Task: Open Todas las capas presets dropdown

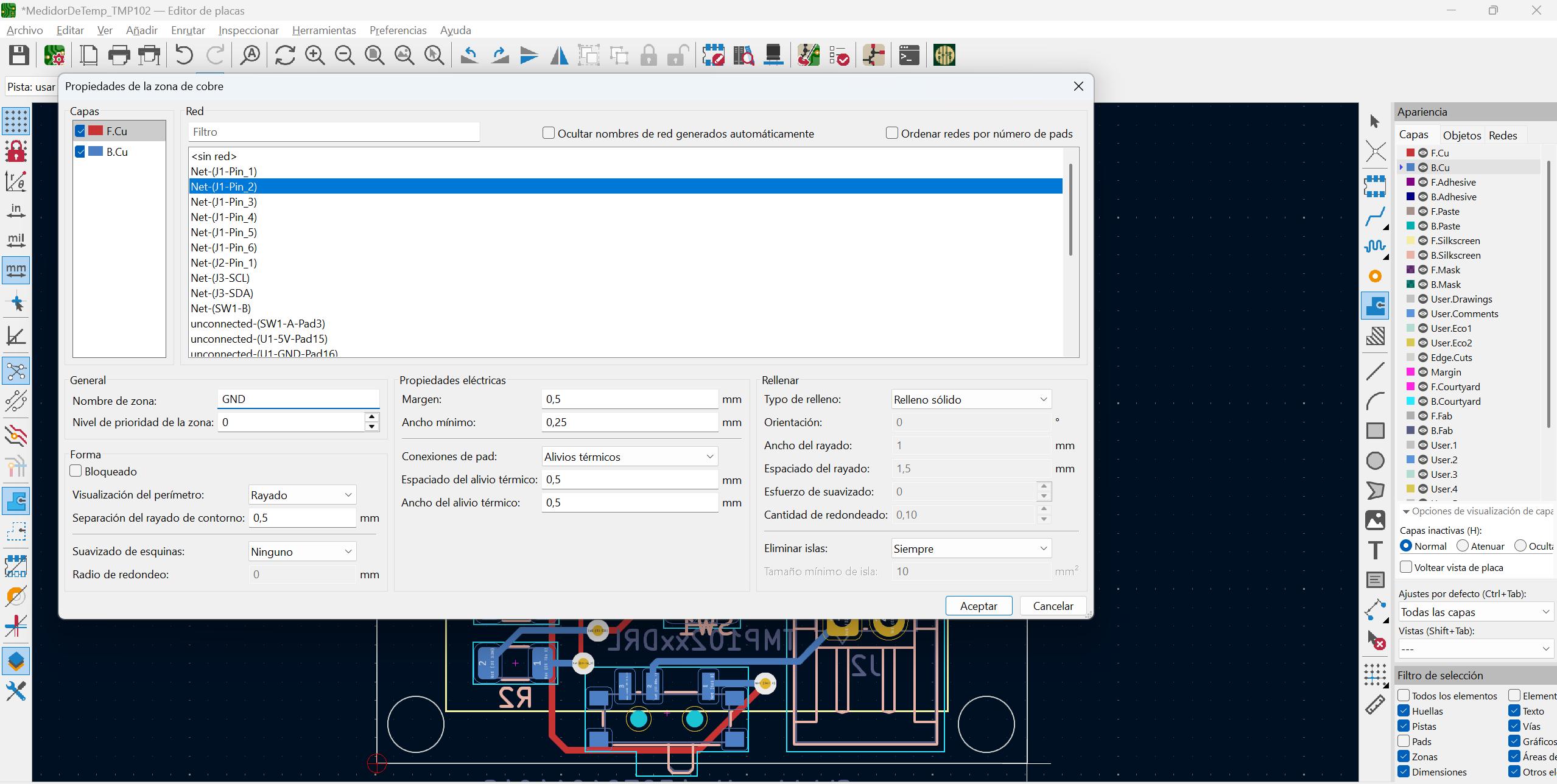Action: pos(1476,612)
